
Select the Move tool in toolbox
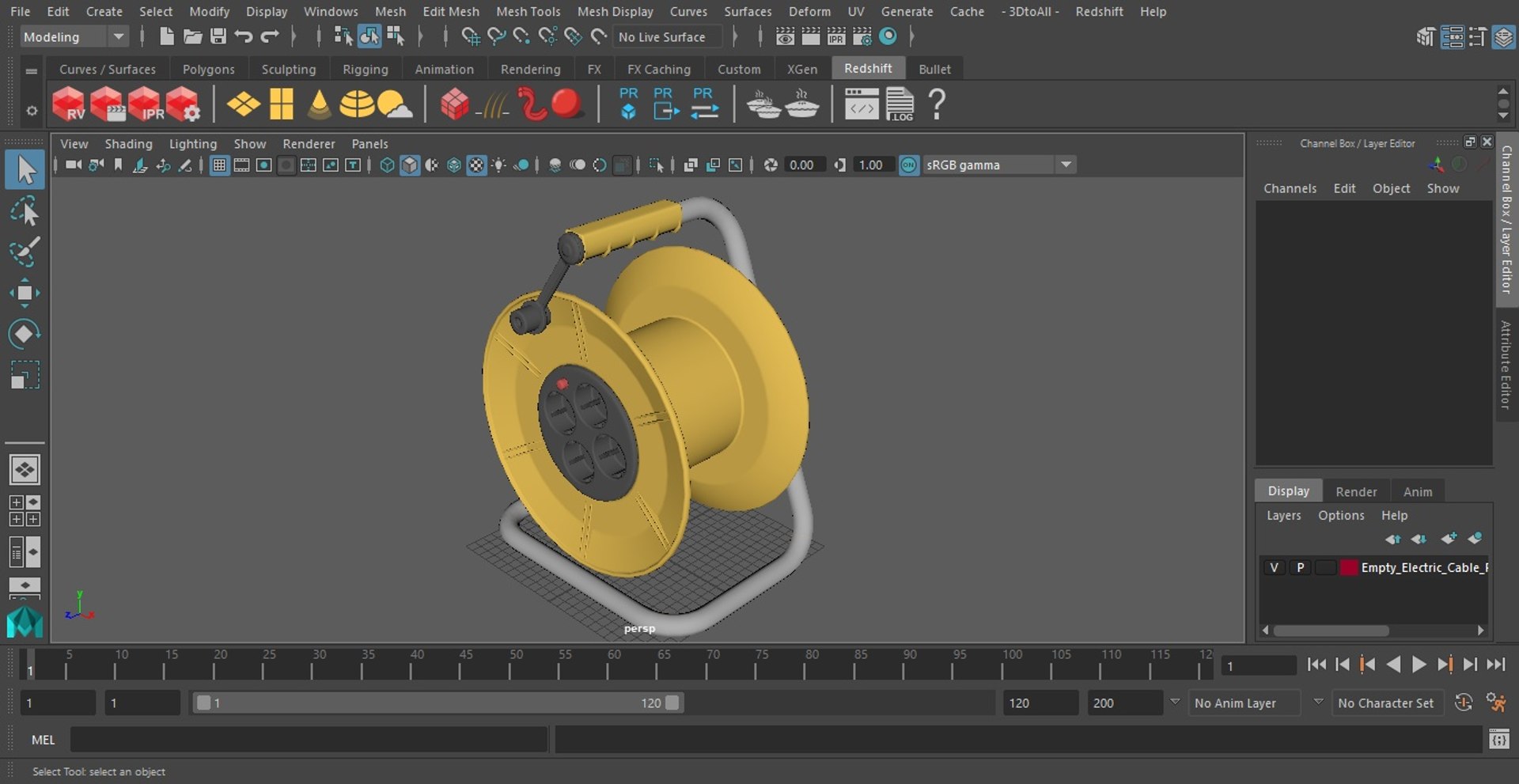click(24, 293)
